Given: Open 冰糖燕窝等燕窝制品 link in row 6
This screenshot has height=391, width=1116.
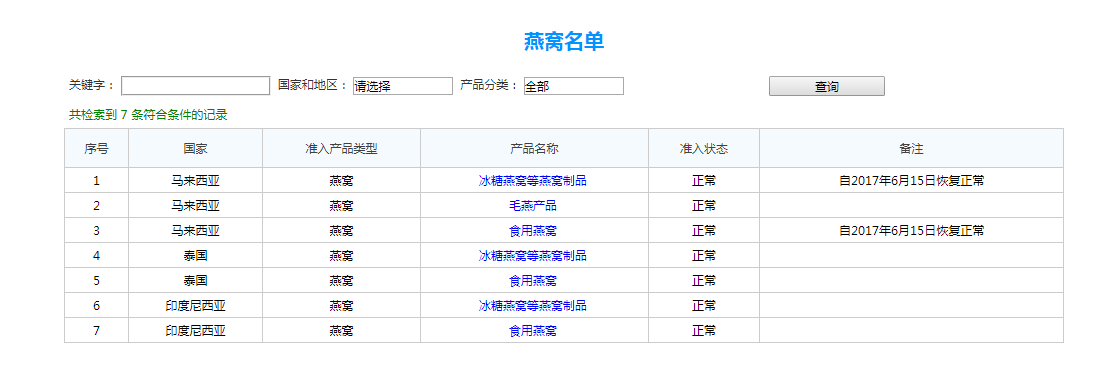Looking at the screenshot, I should coord(532,306).
